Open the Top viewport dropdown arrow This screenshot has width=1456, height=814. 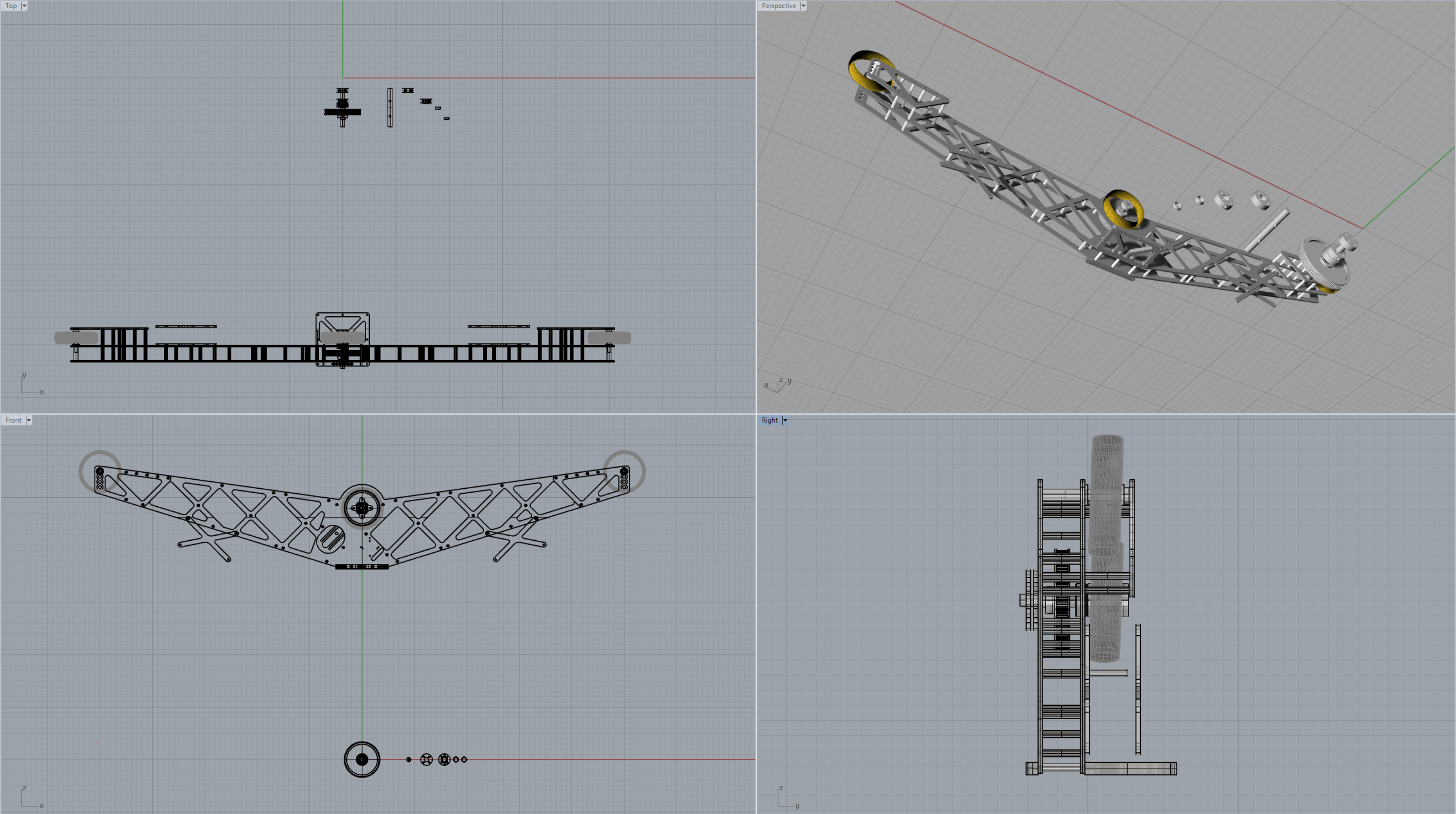tap(24, 5)
